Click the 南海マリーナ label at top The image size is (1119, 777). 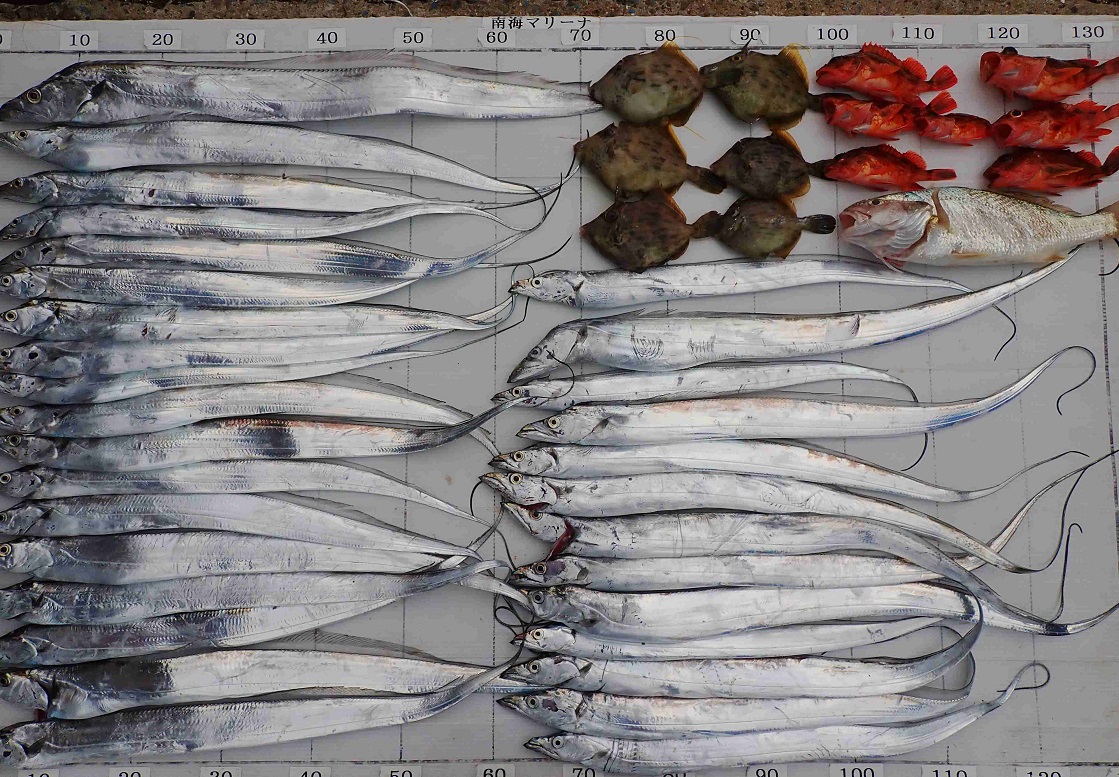[539, 23]
